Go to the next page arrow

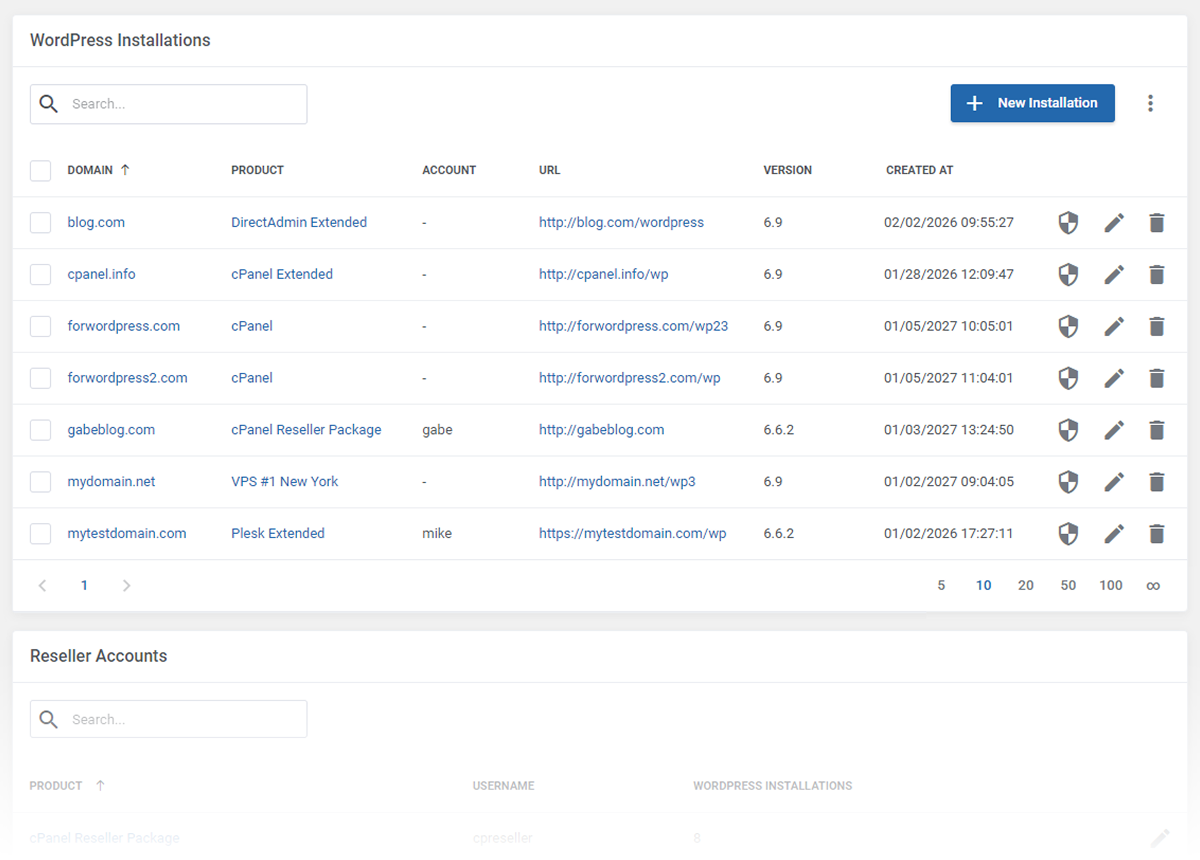click(x=126, y=586)
